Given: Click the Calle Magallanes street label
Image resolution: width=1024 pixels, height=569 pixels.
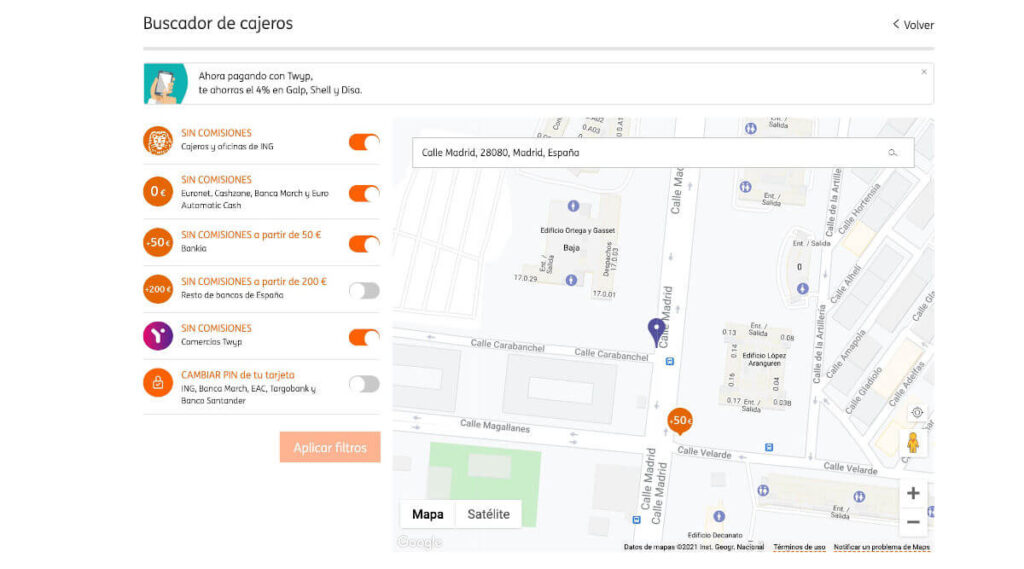Looking at the screenshot, I should coord(495,426).
